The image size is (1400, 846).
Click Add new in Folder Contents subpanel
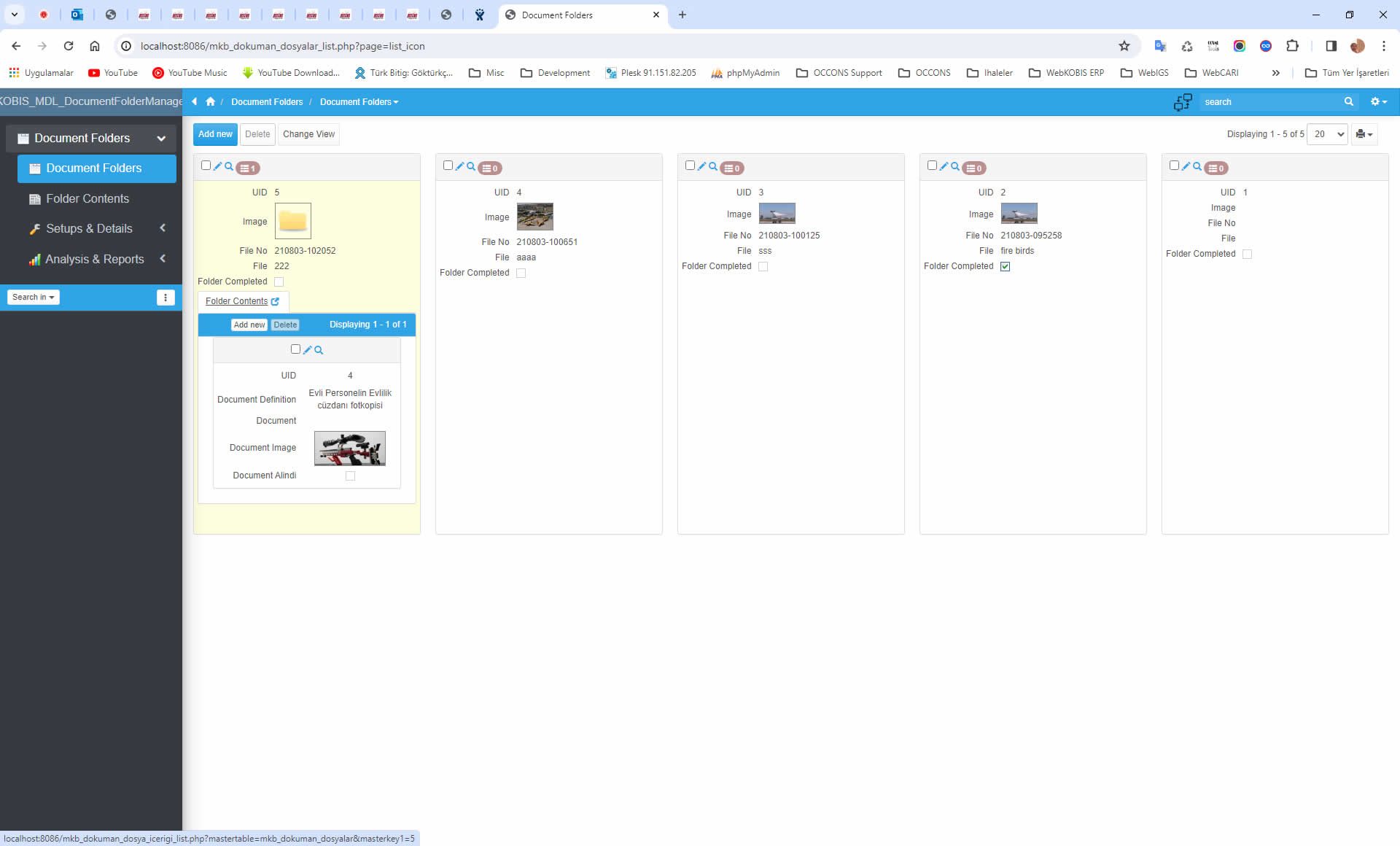pyautogui.click(x=249, y=325)
